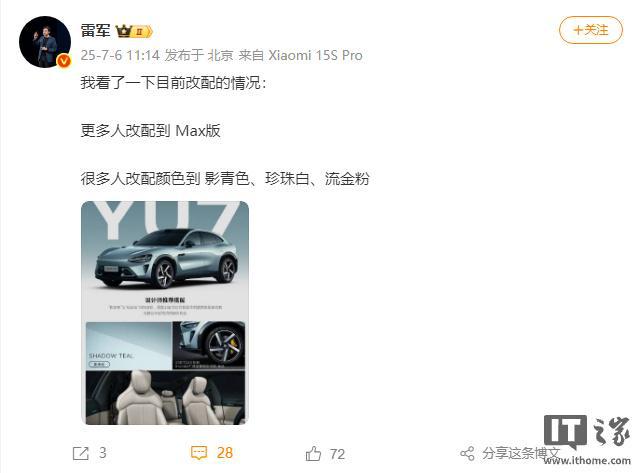
Task: Click the crown membership level badge
Action: (134, 31)
